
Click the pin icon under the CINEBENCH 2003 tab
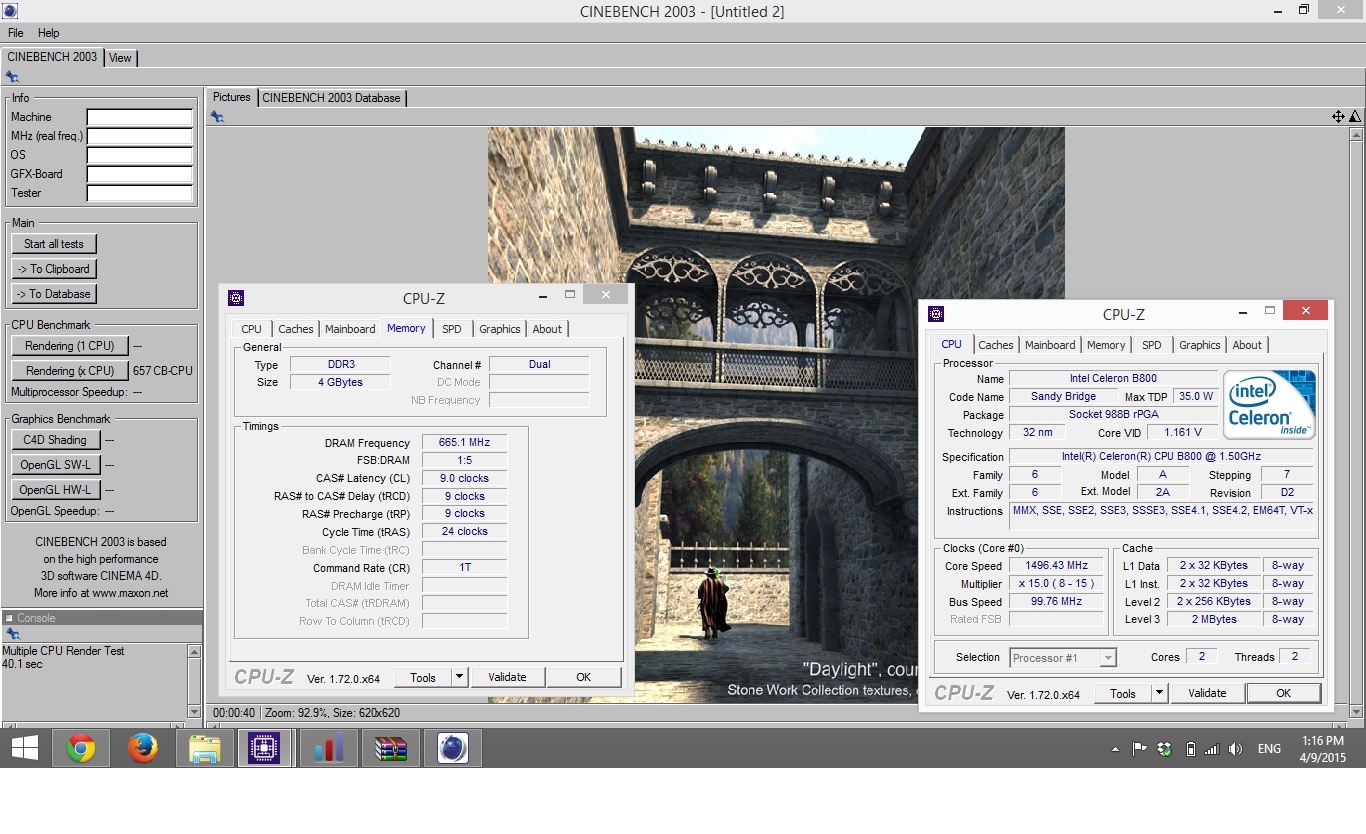(x=12, y=77)
